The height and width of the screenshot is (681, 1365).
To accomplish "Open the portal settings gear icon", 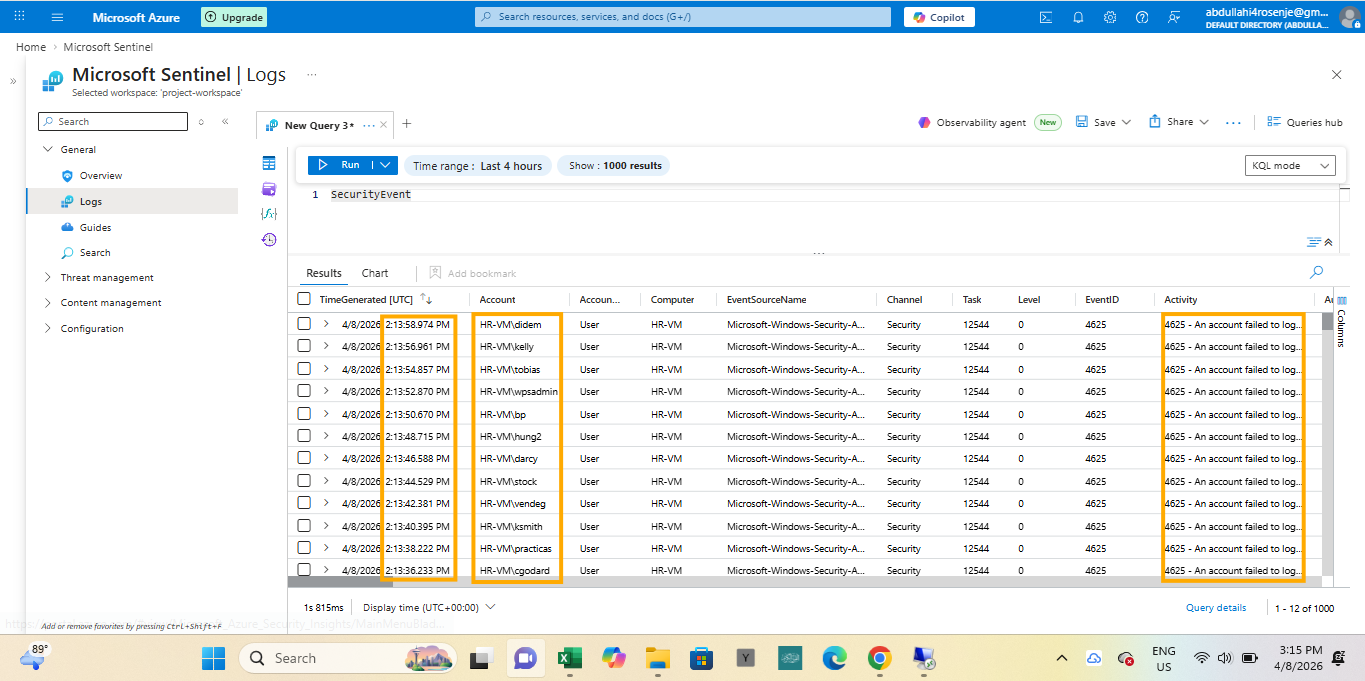I will (x=1110, y=17).
